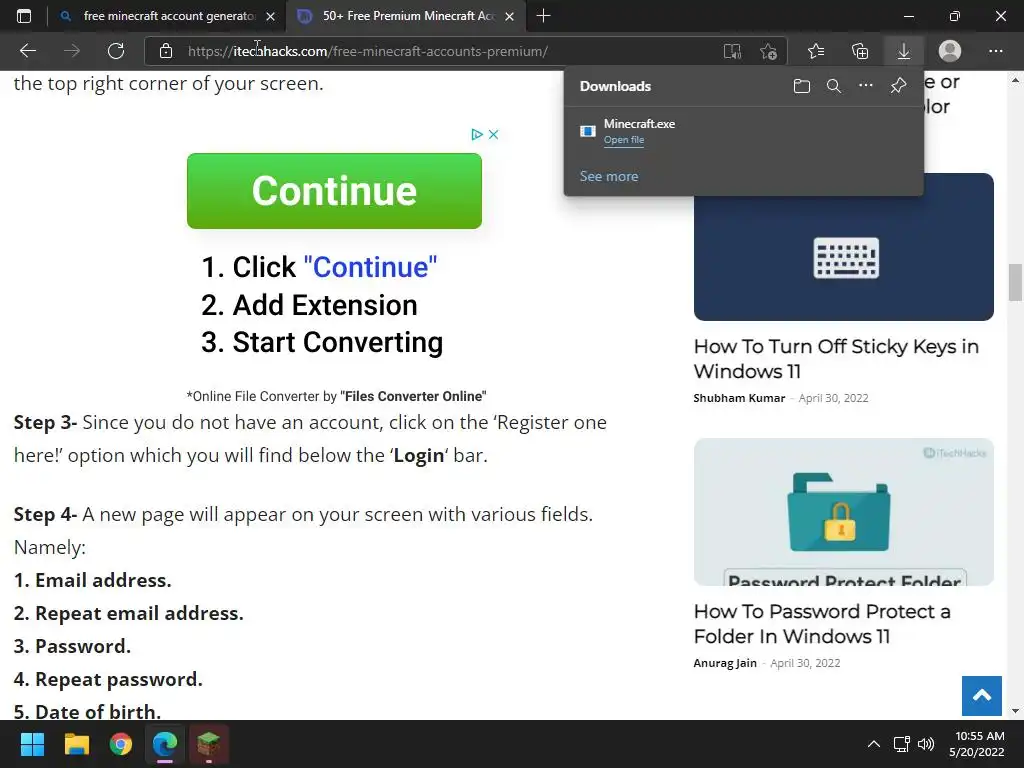Open downloads folder from Downloads panel

tap(802, 86)
